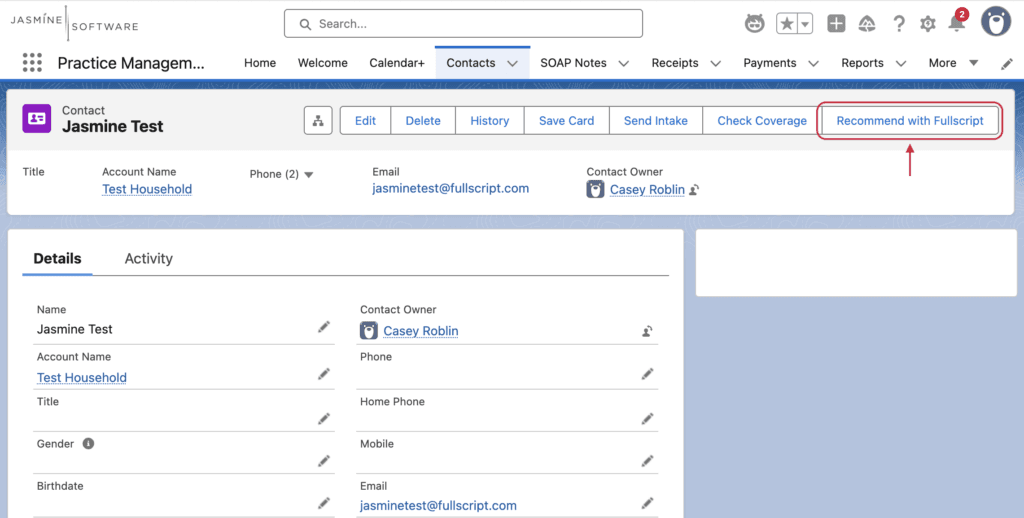Change owner icon next to Casey Roblin in details
1024x518 pixels.
[x=647, y=331]
